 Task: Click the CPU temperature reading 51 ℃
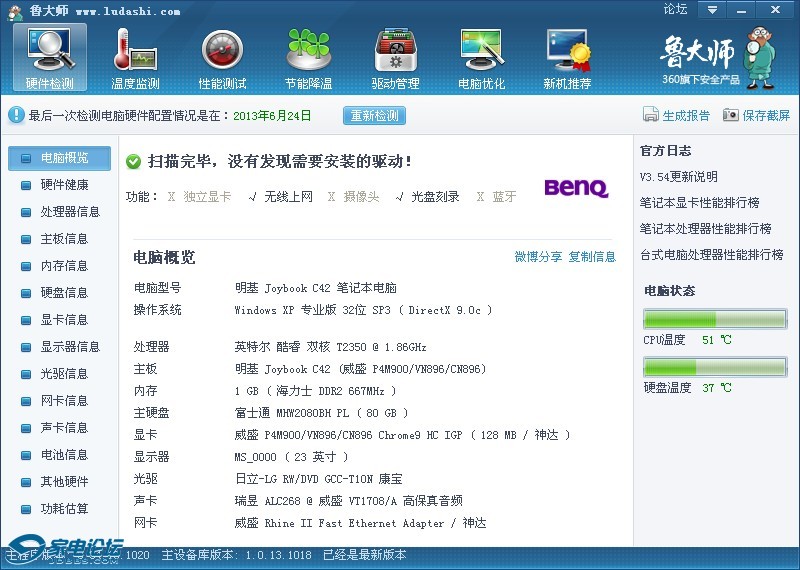click(x=716, y=340)
